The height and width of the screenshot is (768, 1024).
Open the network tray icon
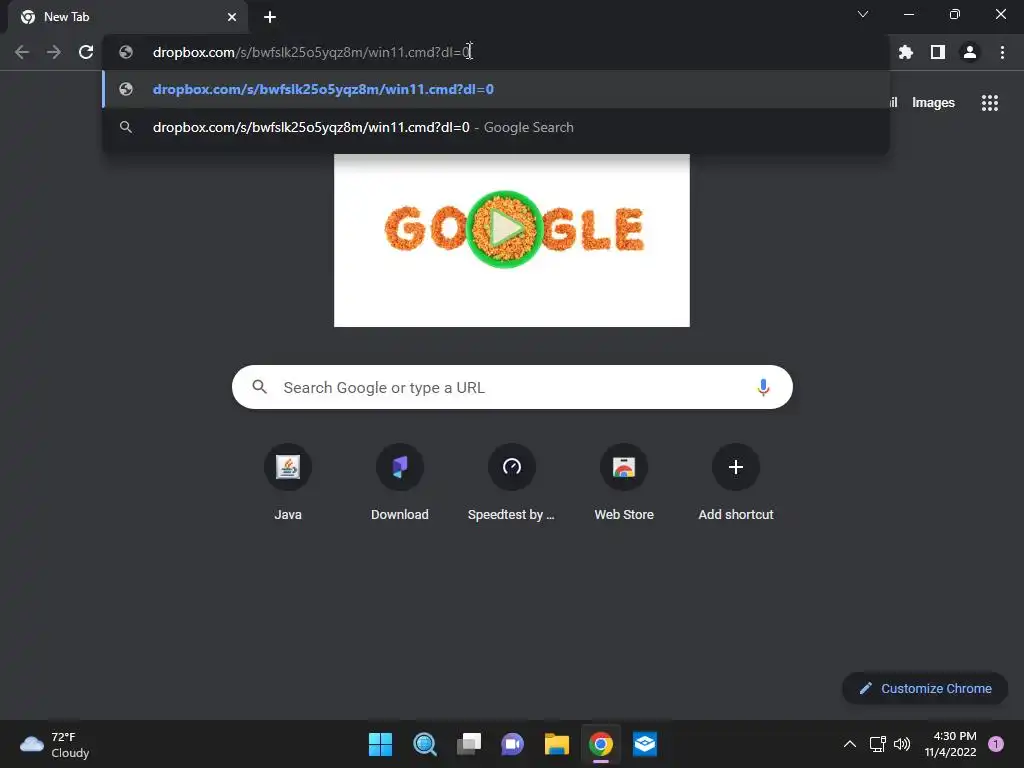pos(877,744)
